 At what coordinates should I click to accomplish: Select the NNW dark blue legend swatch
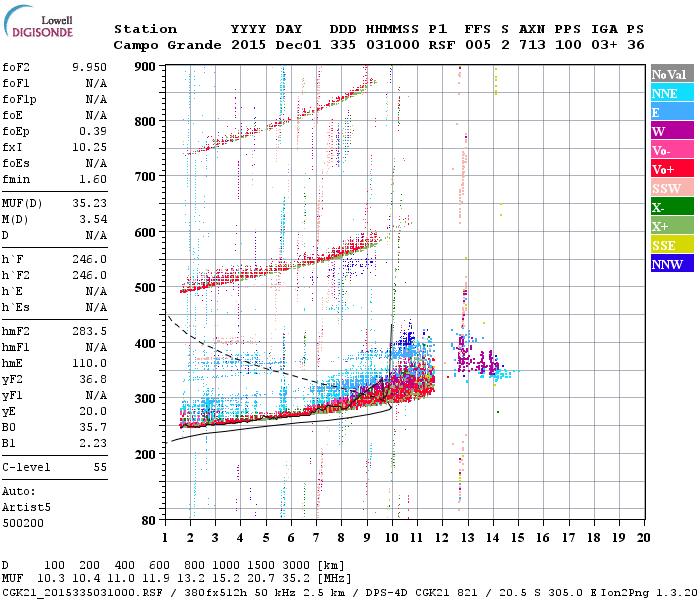(x=672, y=264)
